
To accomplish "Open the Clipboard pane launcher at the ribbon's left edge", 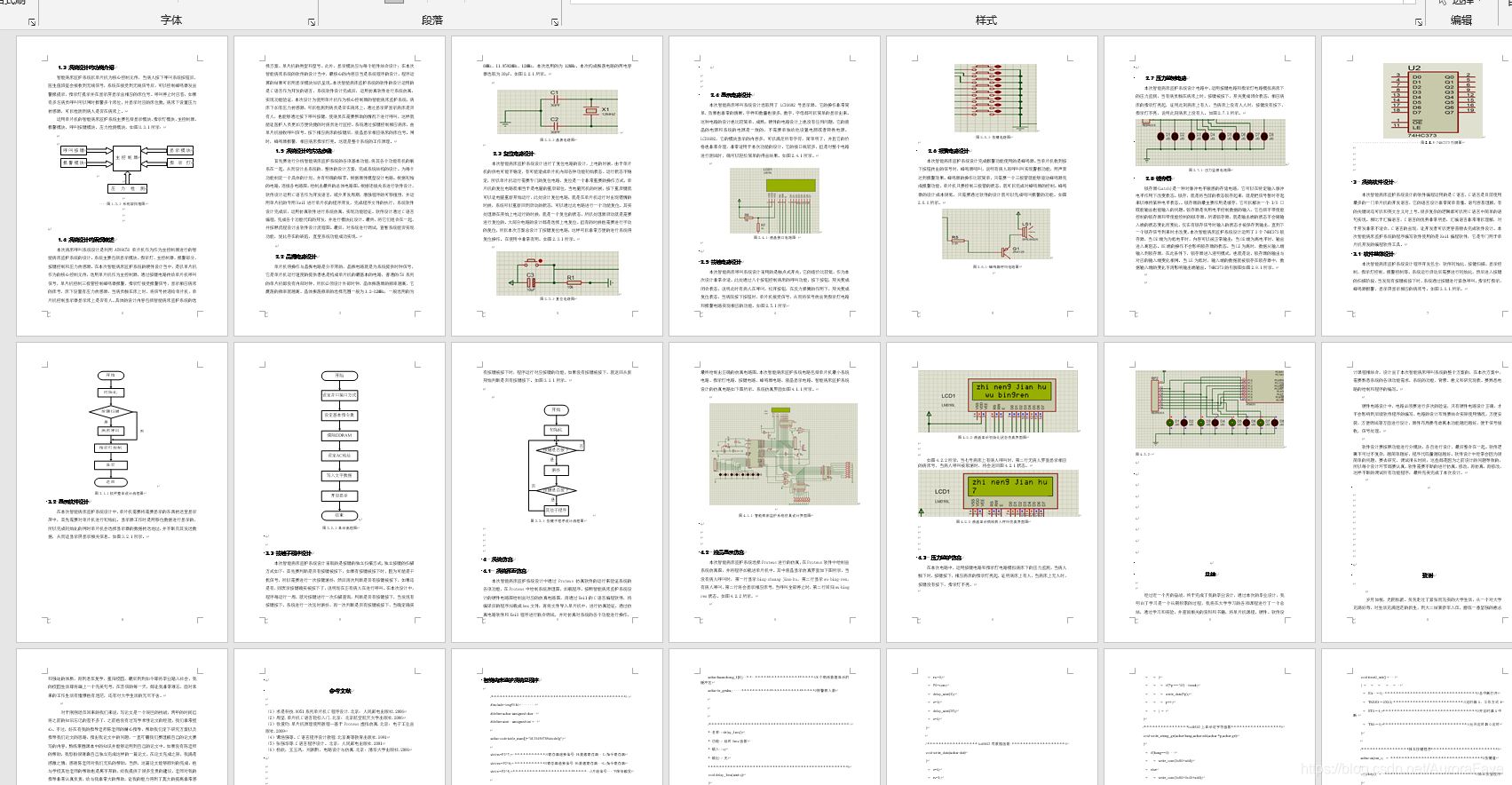I will tap(32, 21).
